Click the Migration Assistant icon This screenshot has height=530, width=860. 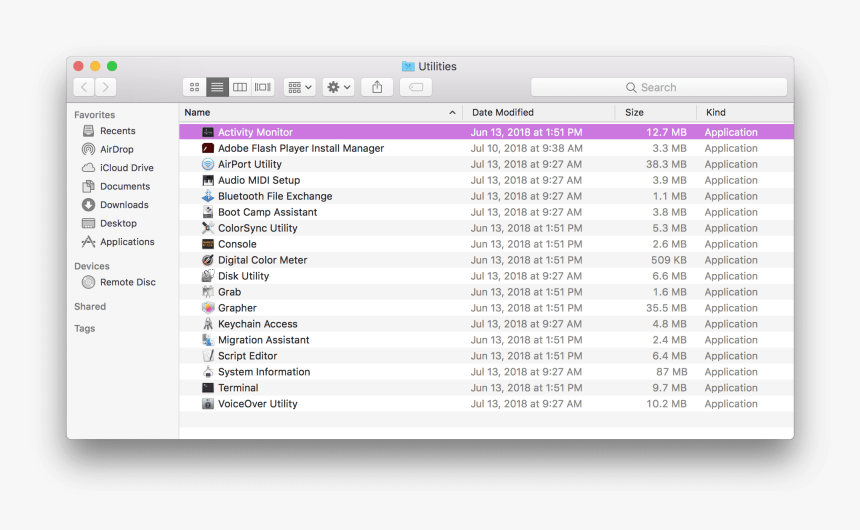208,340
